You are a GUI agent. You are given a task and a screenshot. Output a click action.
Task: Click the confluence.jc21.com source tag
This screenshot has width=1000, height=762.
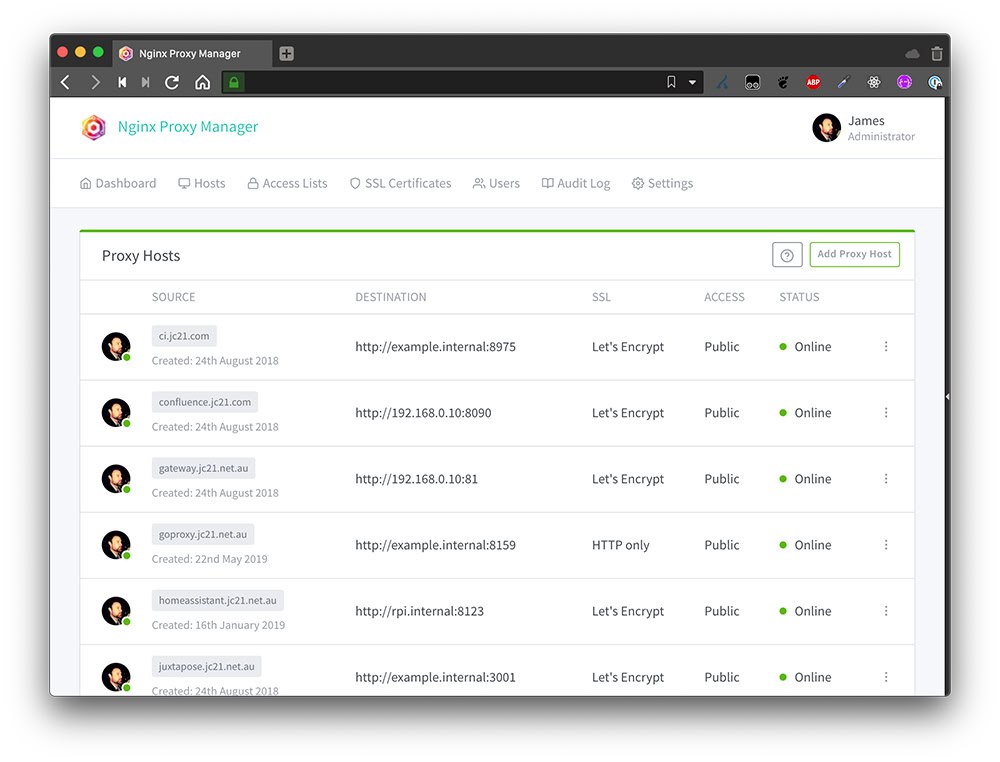point(205,402)
